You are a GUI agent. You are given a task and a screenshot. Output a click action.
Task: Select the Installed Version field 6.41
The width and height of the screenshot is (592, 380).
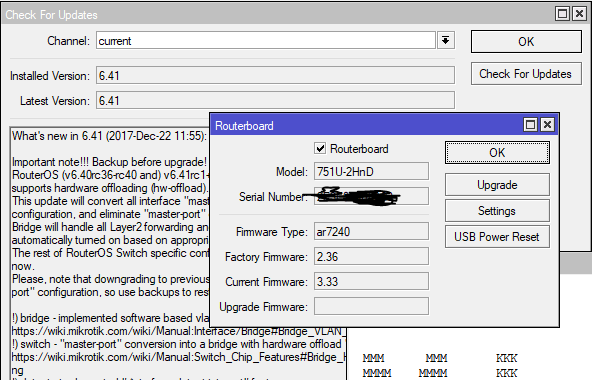pos(275,76)
